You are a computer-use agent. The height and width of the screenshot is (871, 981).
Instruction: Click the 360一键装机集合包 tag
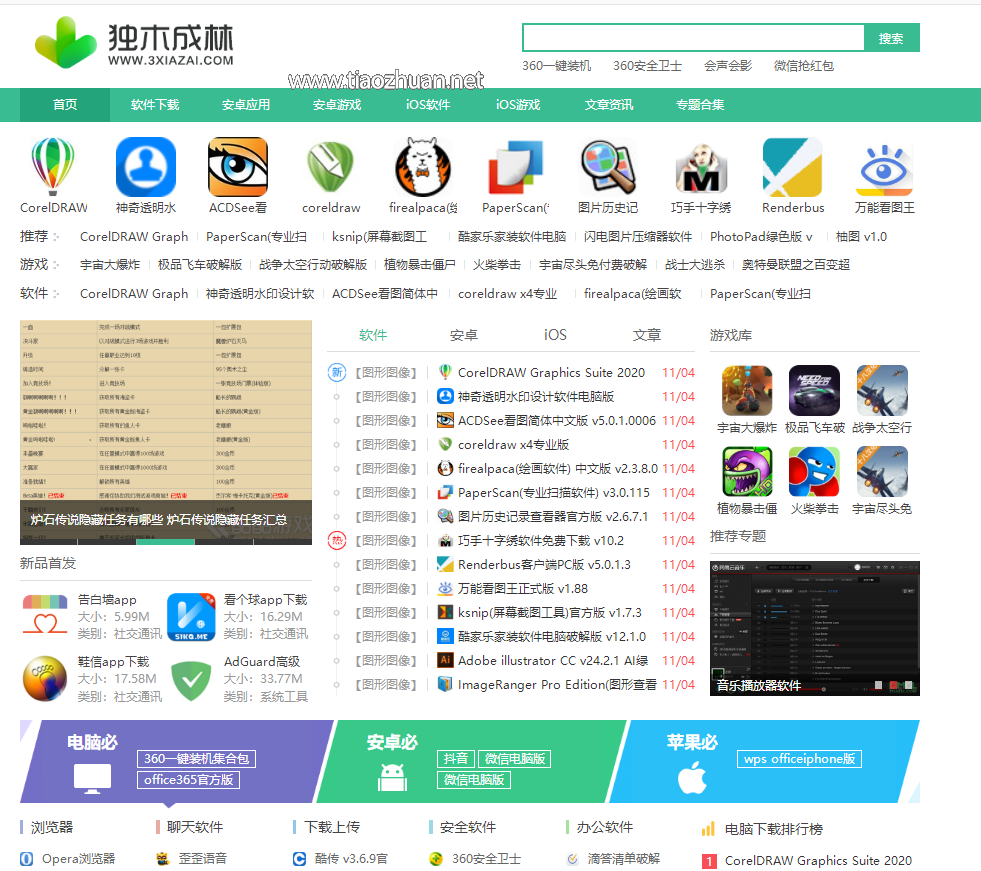point(196,758)
